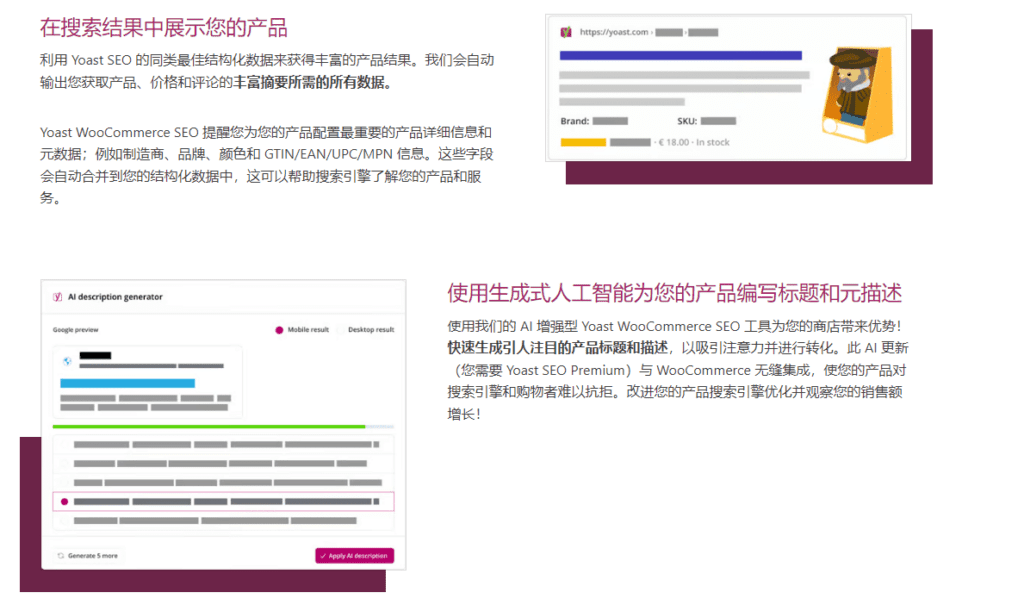
Task: Click the Apply AI description button
Action: coord(355,556)
